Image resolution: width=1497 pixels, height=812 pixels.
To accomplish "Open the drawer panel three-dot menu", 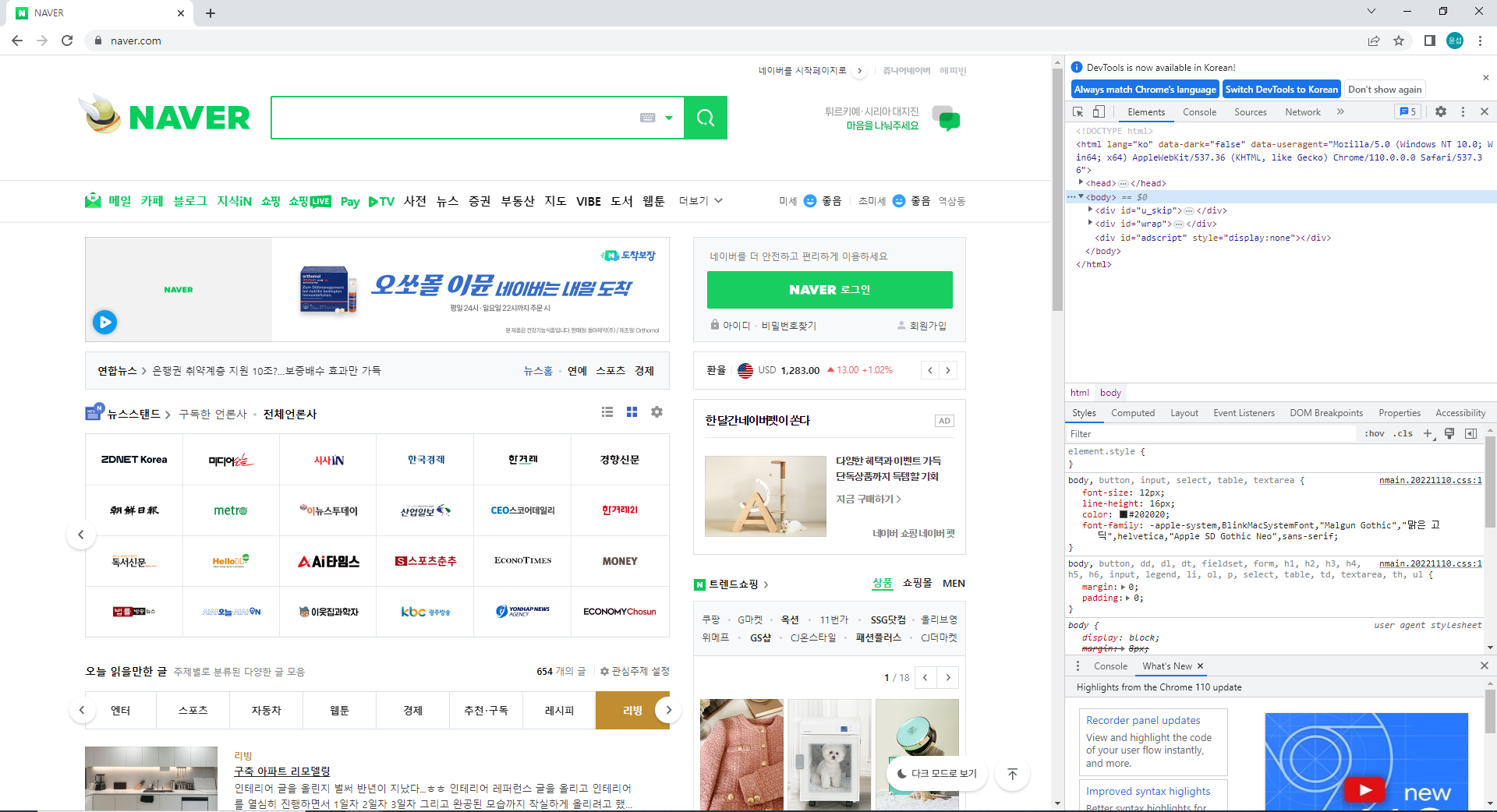I will [x=1078, y=665].
